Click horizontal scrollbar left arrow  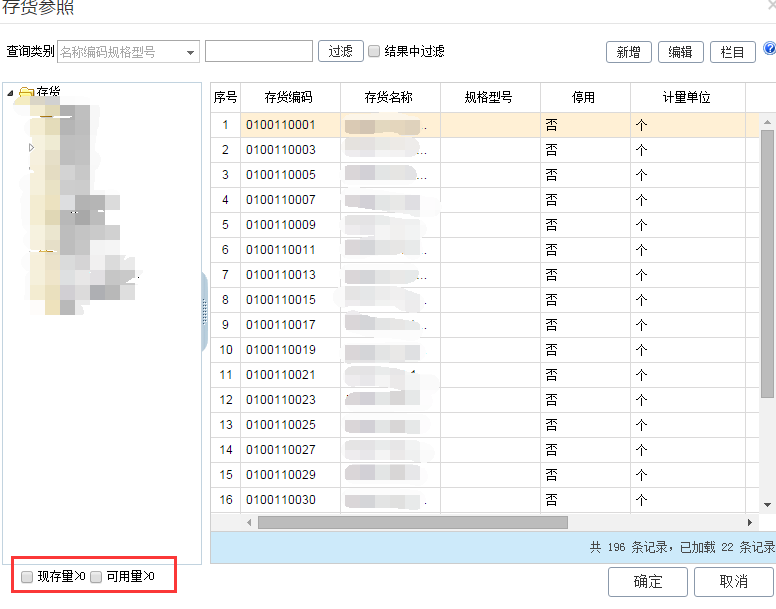tap(250, 522)
